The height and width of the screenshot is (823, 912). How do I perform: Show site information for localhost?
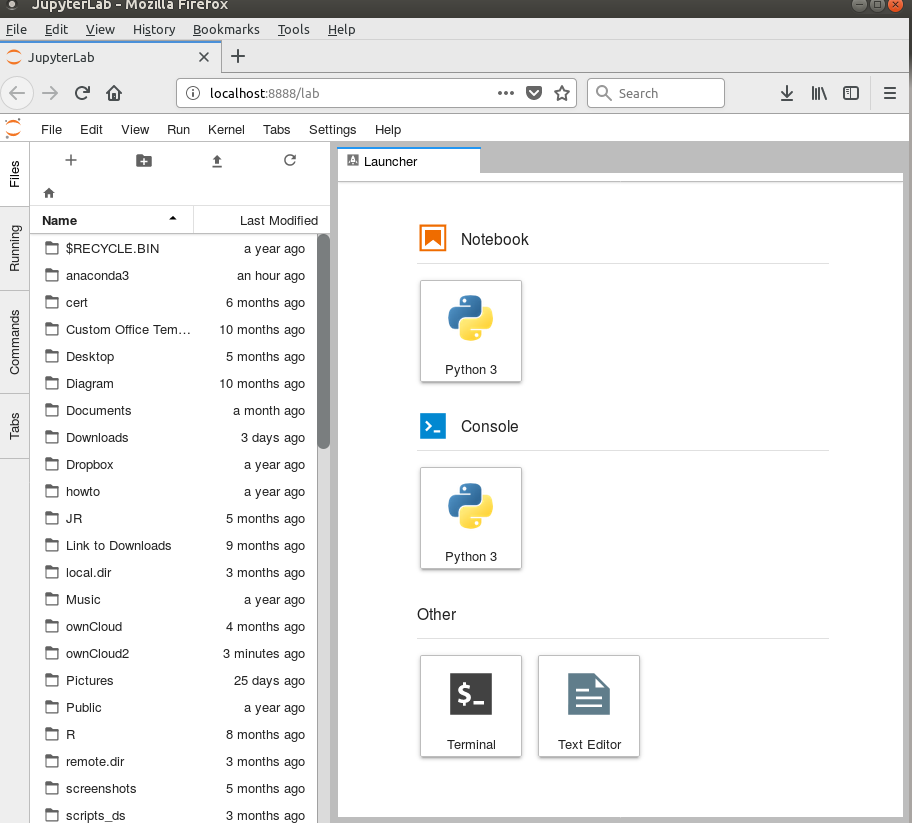tap(193, 93)
